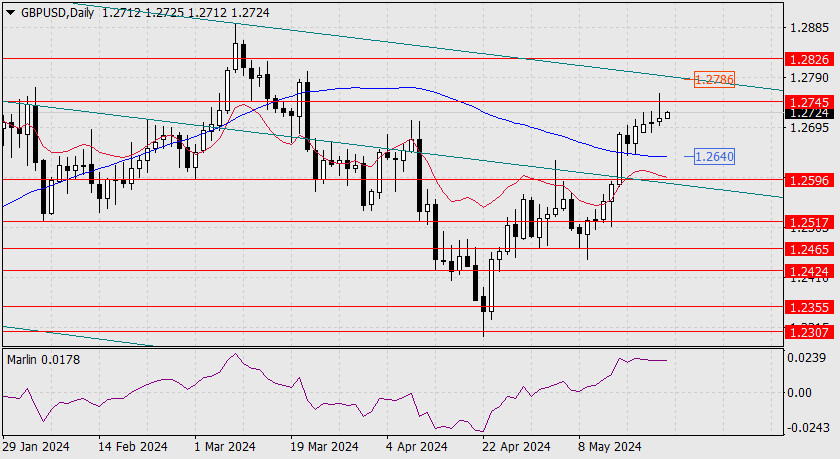Click the 1.2307 red price level label
Image resolution: width=840 pixels, height=459 pixels.
tap(809, 332)
